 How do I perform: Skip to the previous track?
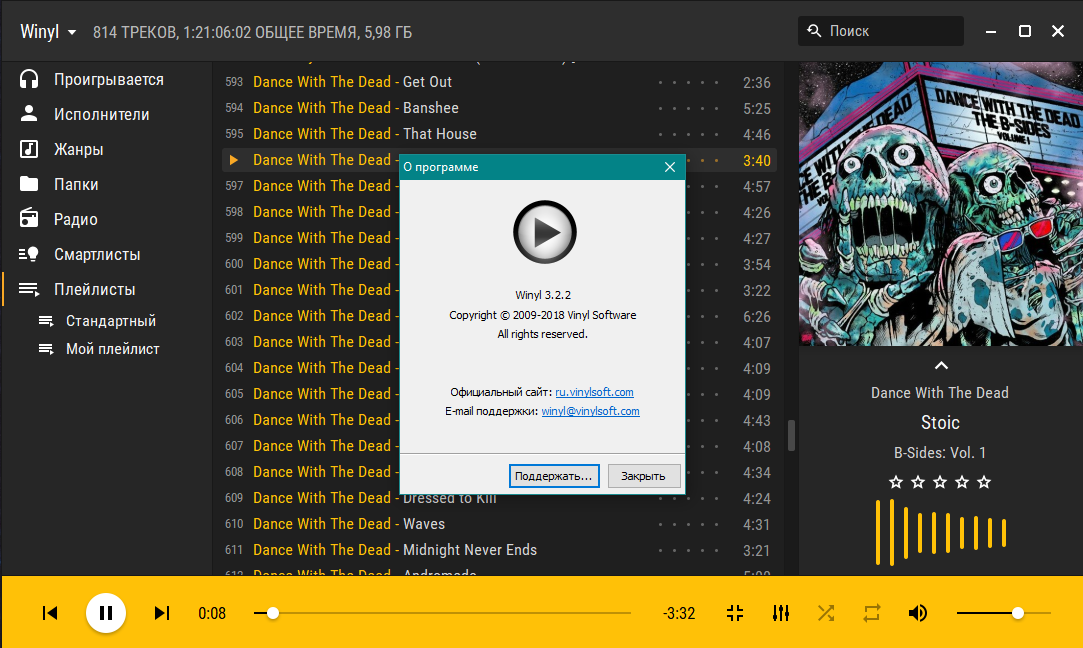pyautogui.click(x=50, y=613)
